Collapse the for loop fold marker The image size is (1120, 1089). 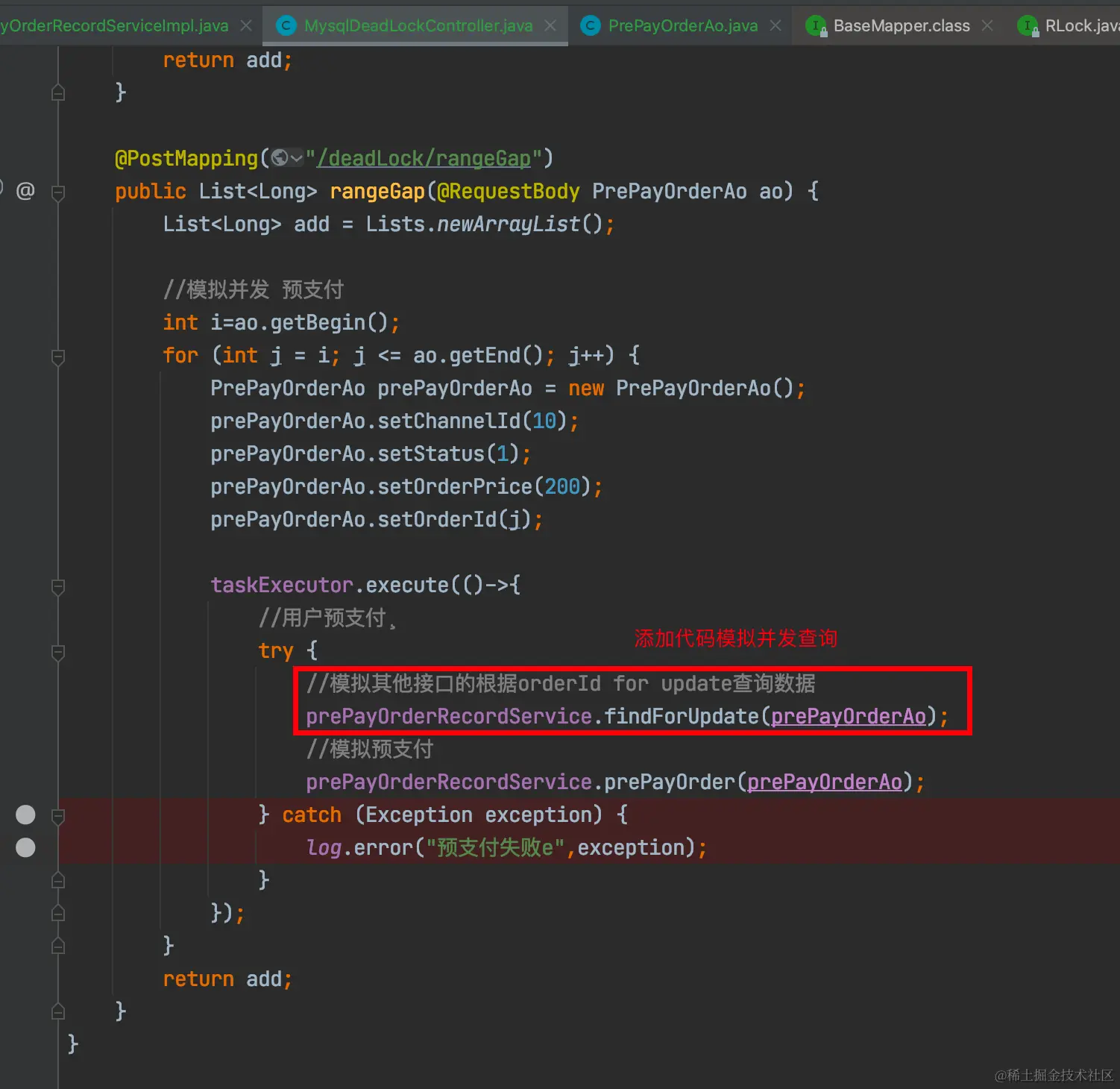[58, 357]
